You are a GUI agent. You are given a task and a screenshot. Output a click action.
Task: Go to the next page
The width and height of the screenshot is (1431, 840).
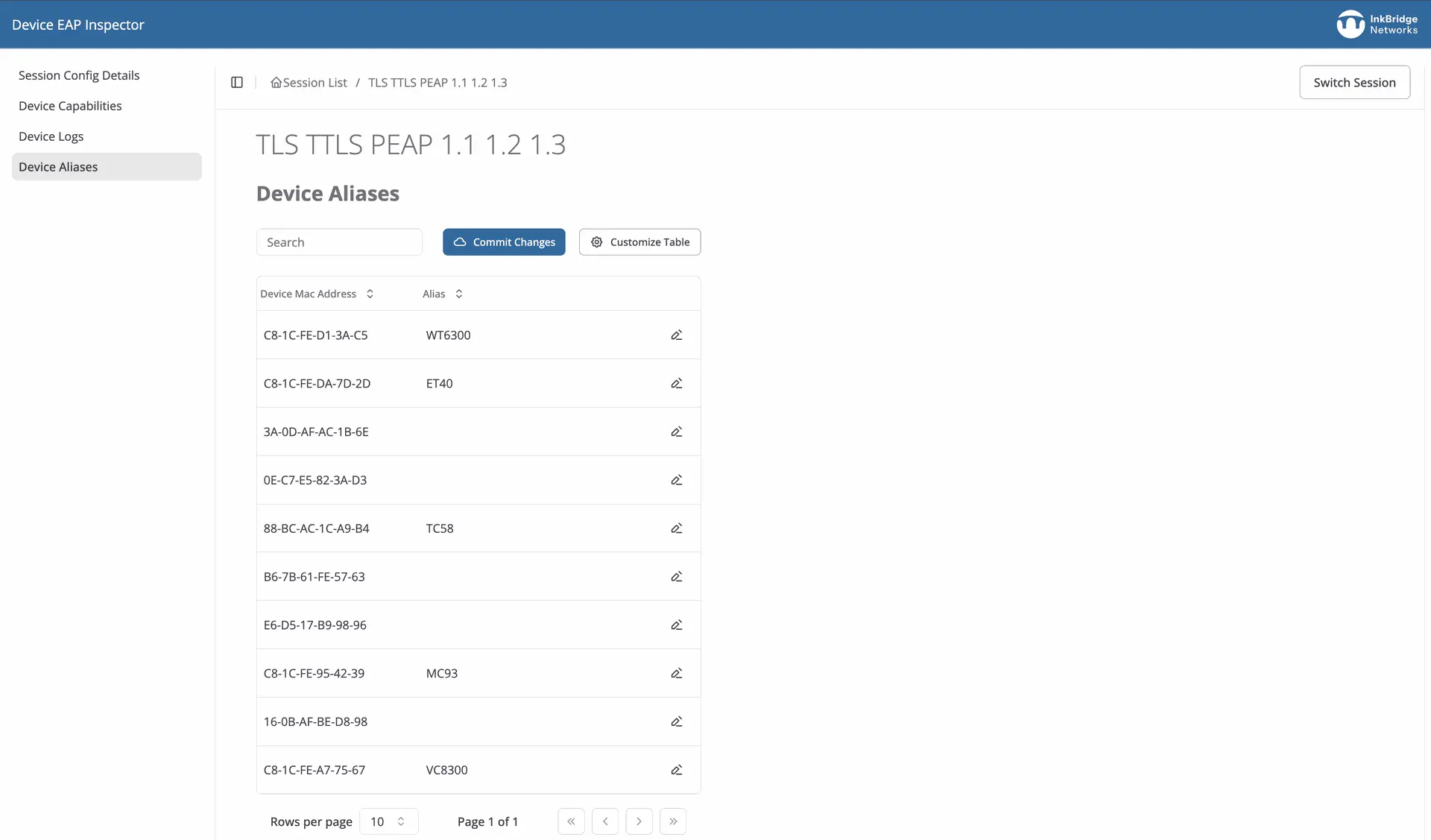coord(639,821)
